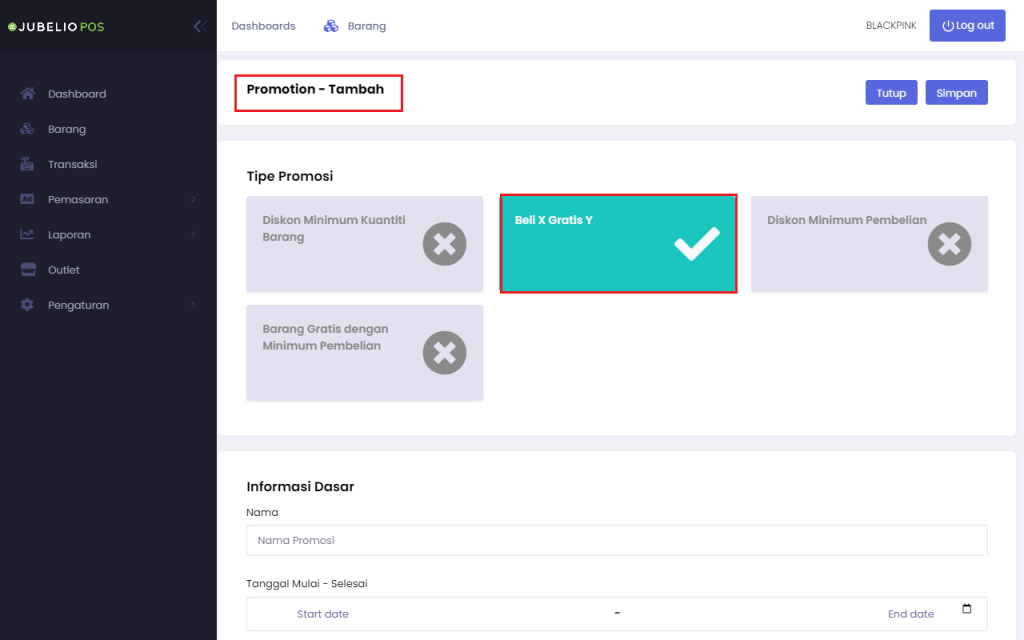Click the Informasi Dasar heading

point(300,487)
